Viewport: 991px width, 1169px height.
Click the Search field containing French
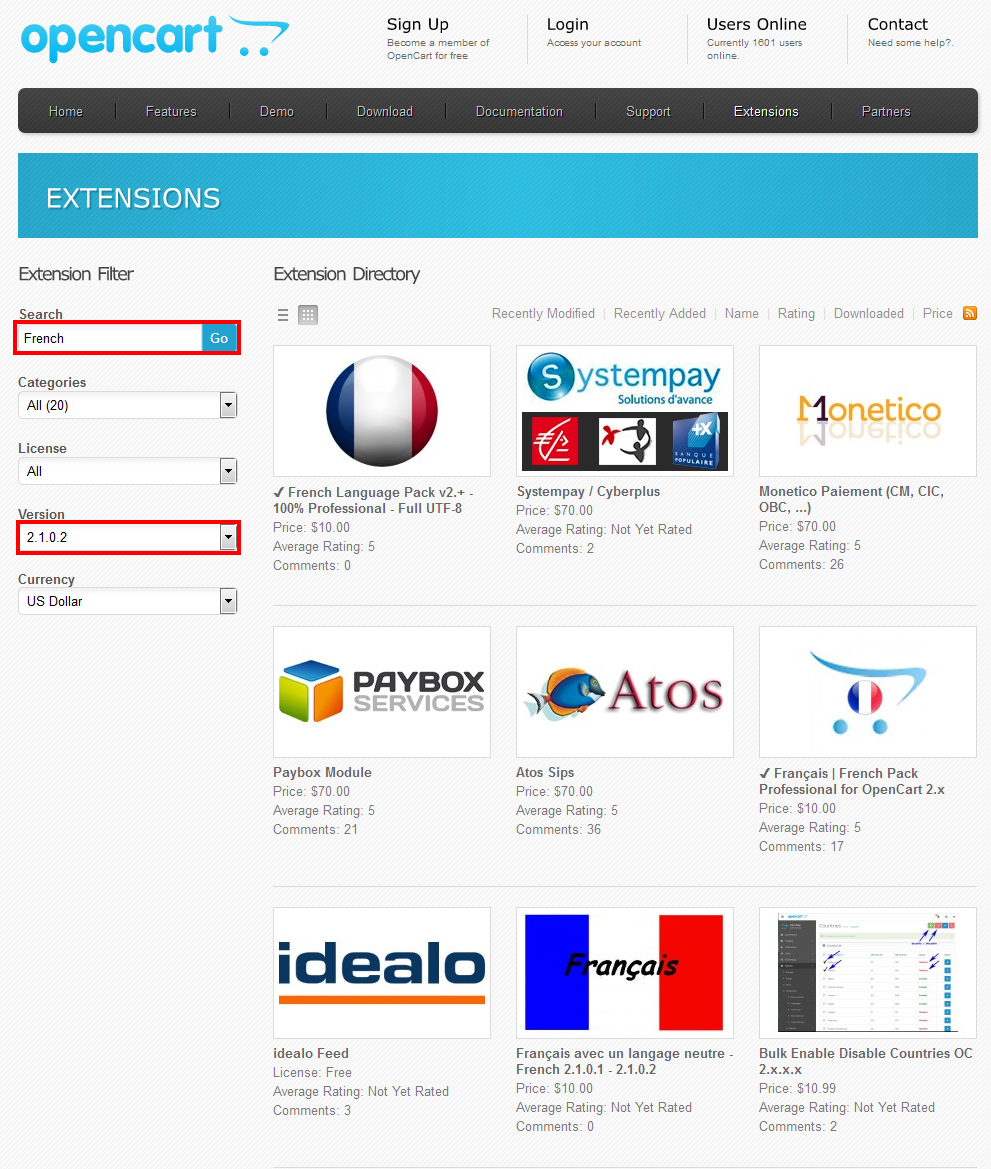pos(110,338)
